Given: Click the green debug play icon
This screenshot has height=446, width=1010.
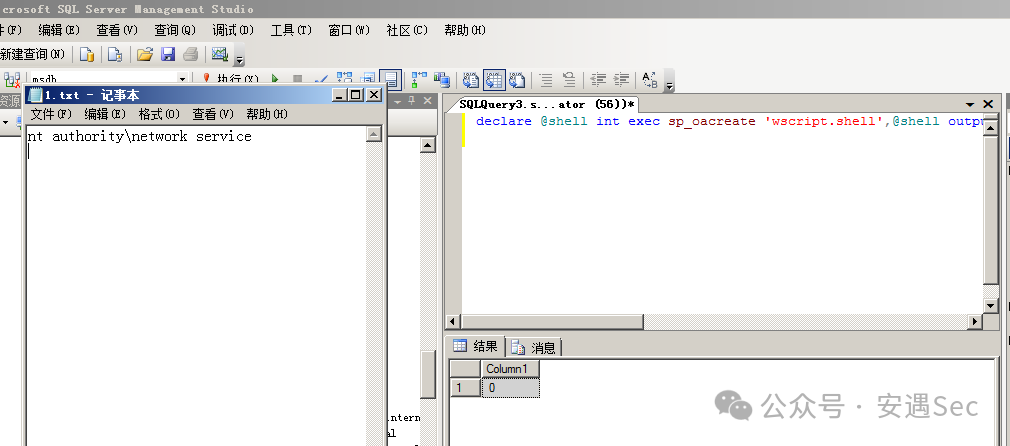Looking at the screenshot, I should [x=275, y=79].
